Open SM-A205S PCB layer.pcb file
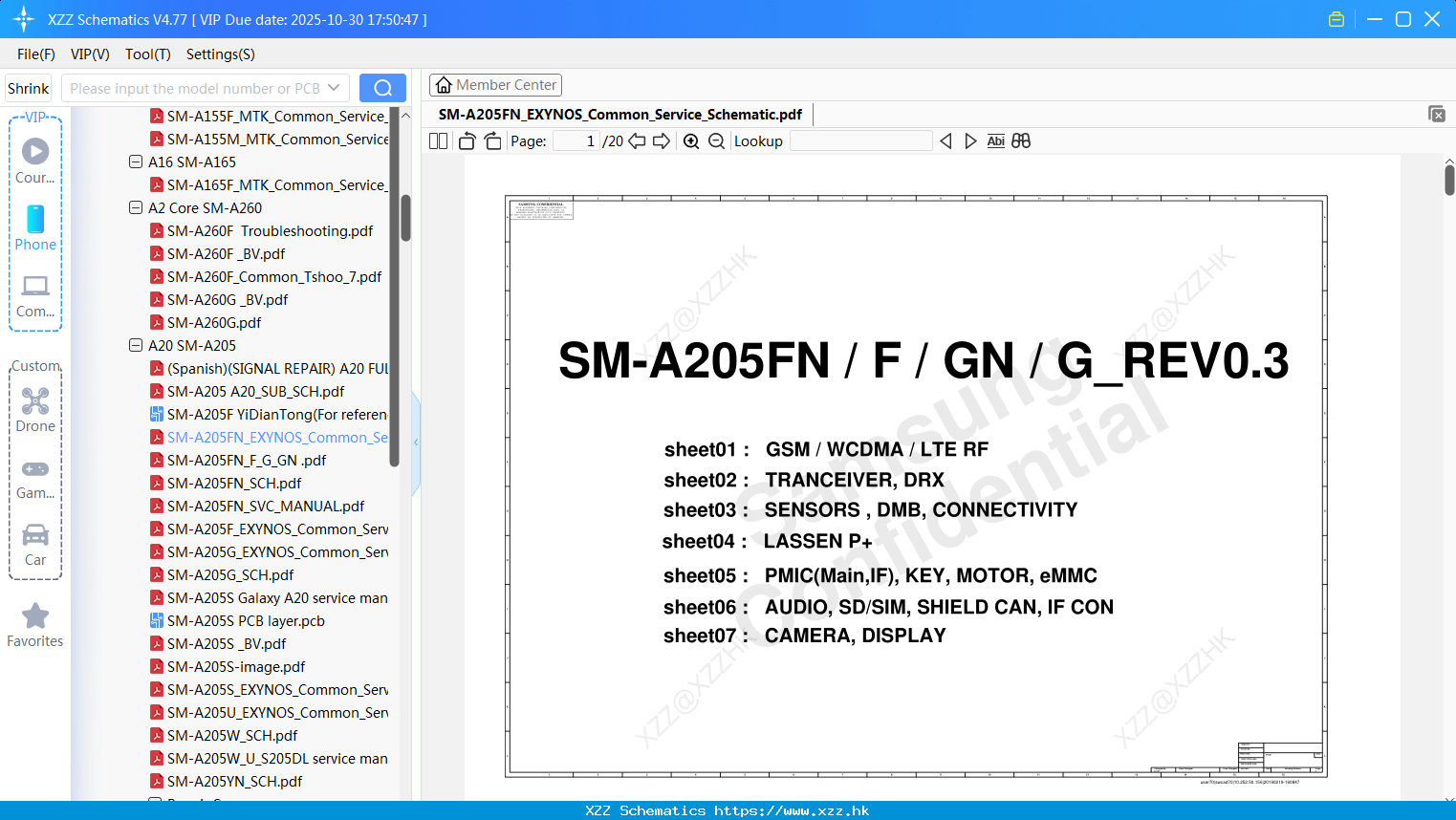The height and width of the screenshot is (820, 1456). tap(246, 620)
